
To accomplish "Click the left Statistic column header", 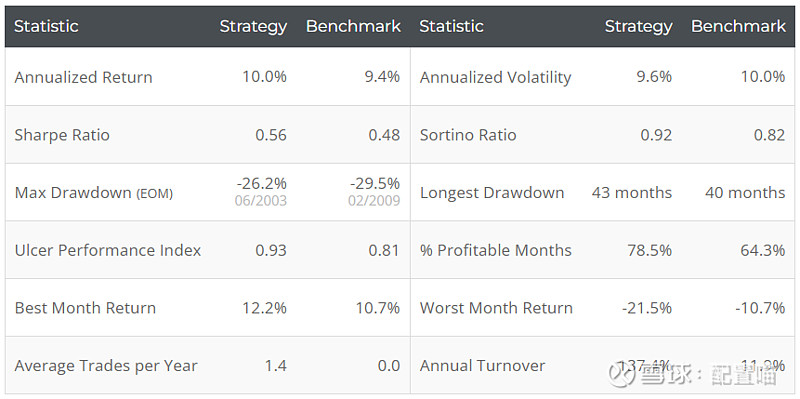I will pos(46,27).
